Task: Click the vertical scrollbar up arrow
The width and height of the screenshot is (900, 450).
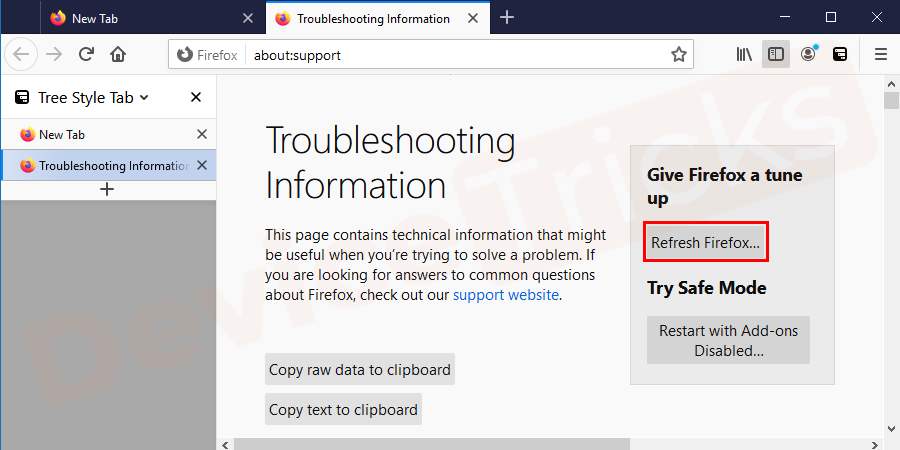Action: (x=891, y=84)
